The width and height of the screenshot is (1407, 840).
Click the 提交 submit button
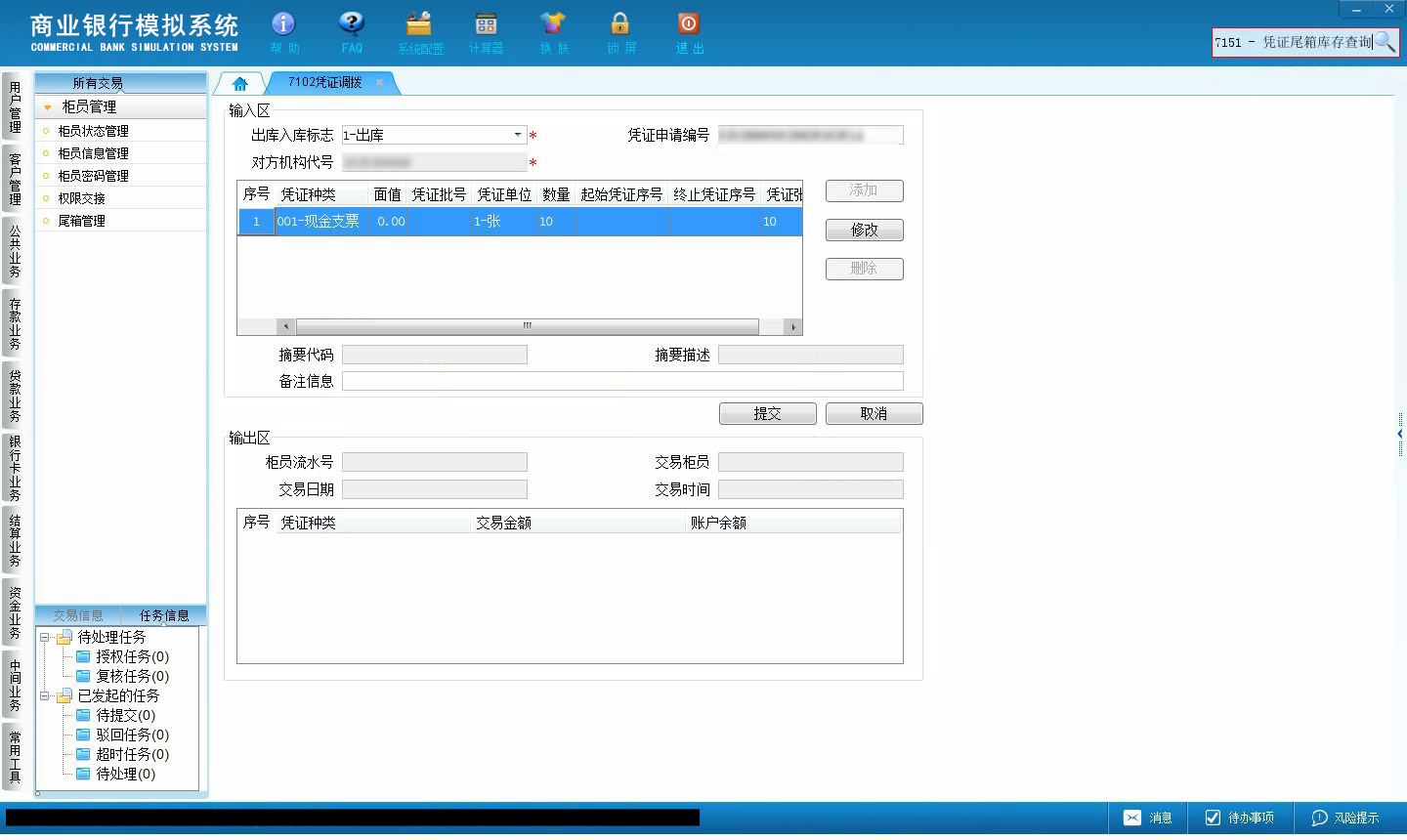(768, 413)
